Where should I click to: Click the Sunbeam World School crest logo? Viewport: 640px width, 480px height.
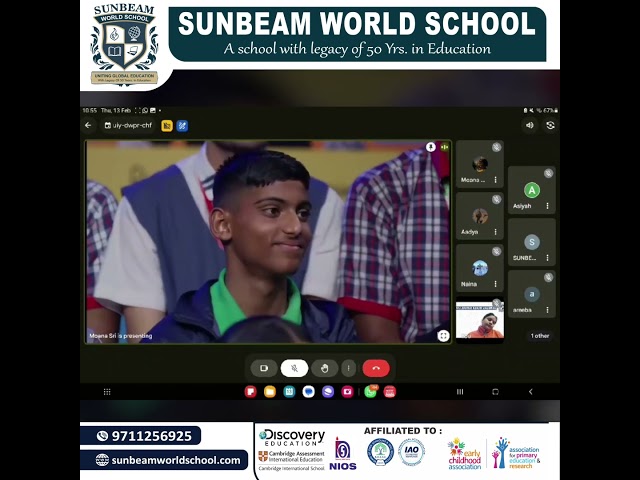pos(124,44)
